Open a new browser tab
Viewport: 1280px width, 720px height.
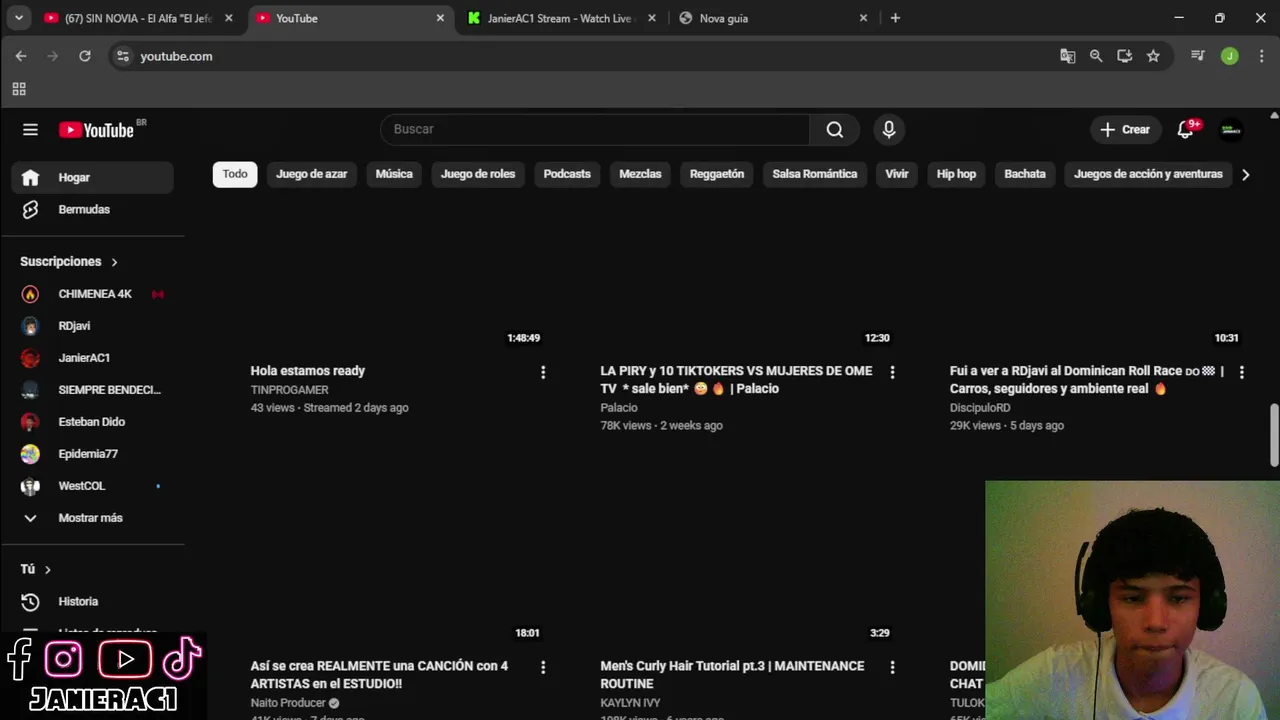coord(895,18)
